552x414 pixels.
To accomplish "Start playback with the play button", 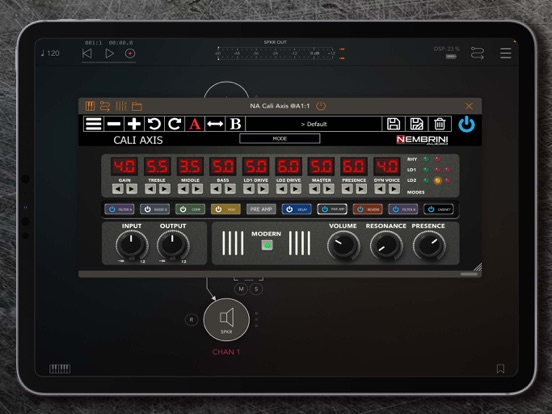I will coord(109,54).
